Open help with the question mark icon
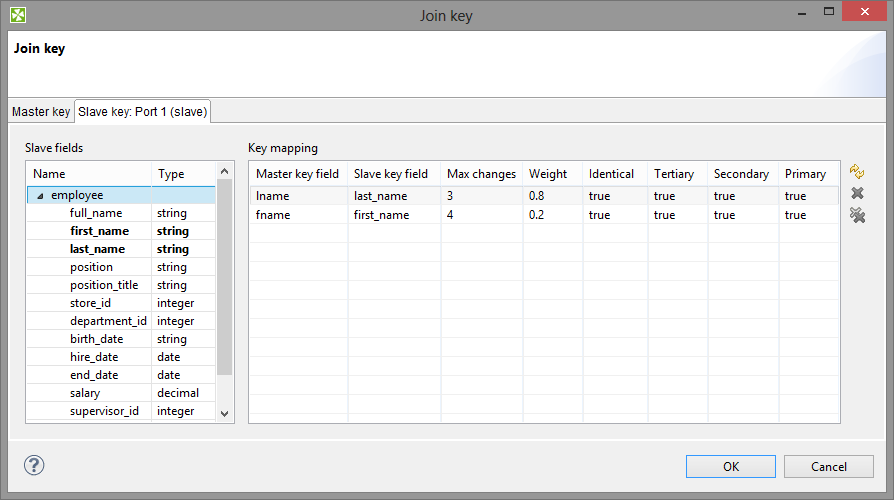Viewport: 894px width, 500px height. click(34, 465)
